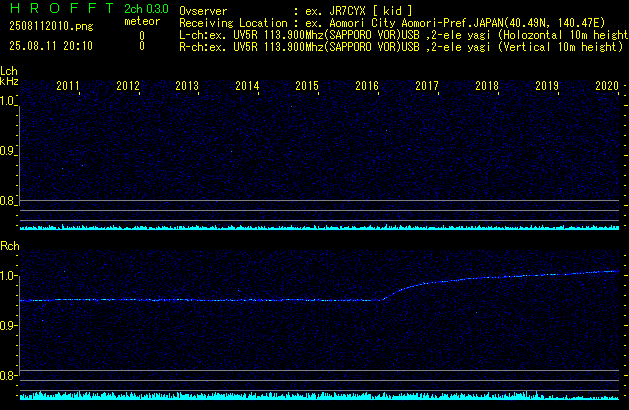Image resolution: width=629 pixels, height=410 pixels.
Task: Click time marker 2013
Action: [x=187, y=86]
